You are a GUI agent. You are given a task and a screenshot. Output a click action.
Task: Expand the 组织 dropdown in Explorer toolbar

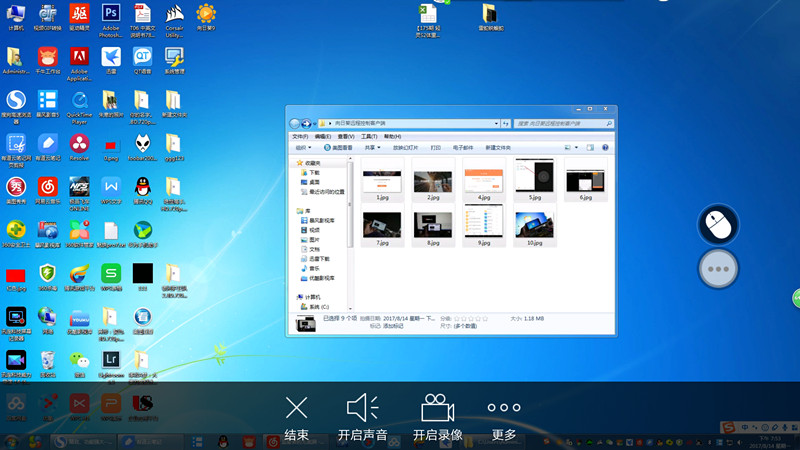point(303,147)
